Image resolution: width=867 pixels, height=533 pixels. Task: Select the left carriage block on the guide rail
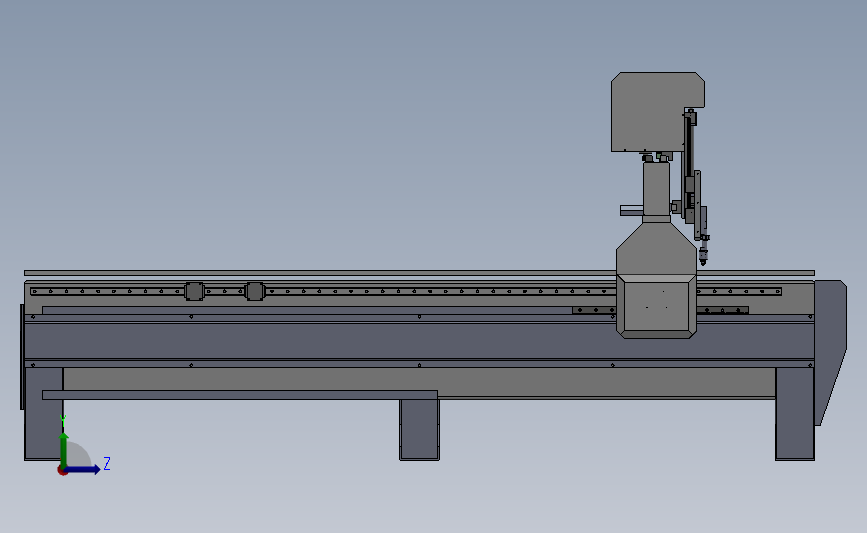tap(194, 291)
